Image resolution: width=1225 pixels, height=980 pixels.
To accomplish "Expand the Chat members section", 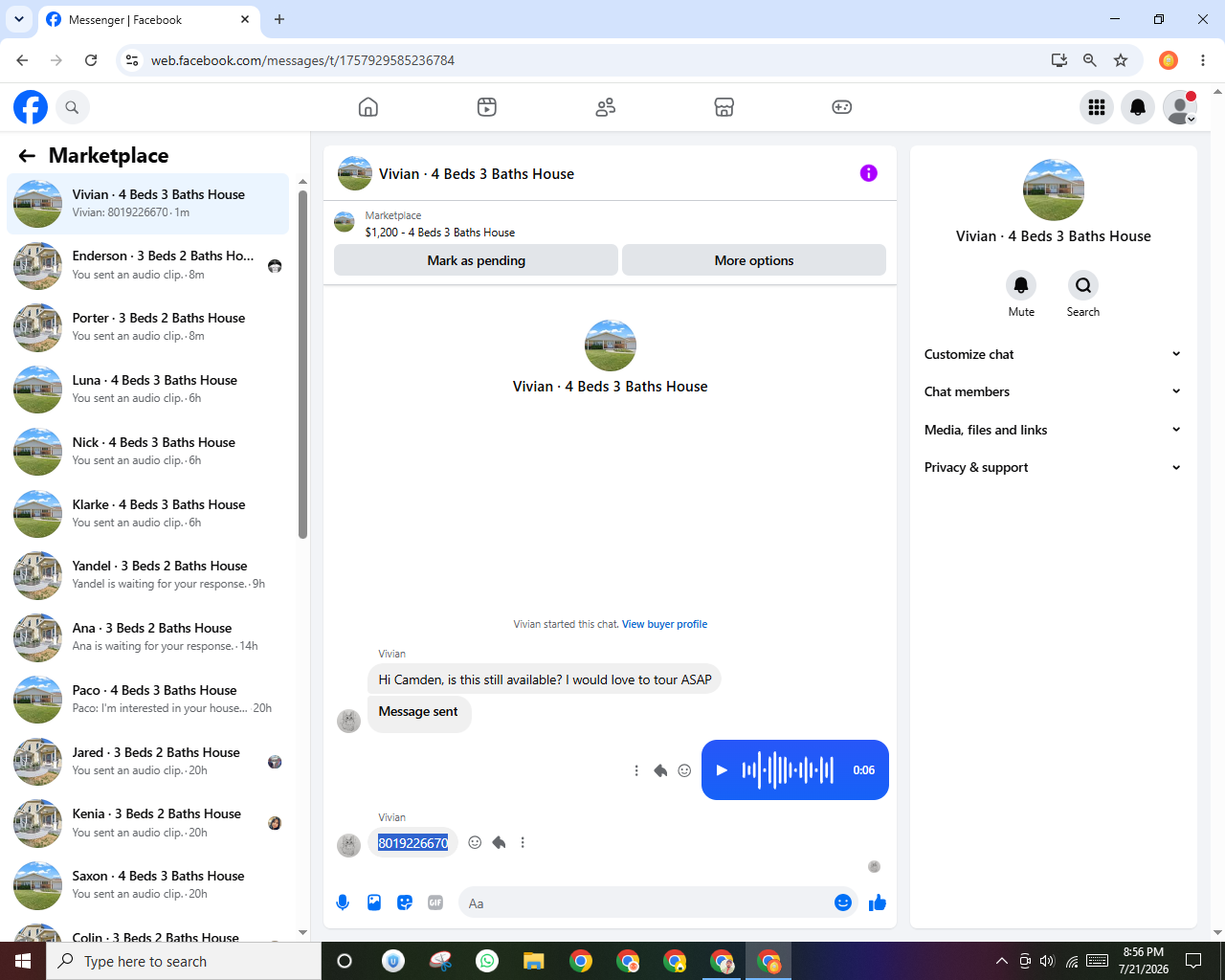I will point(1053,391).
